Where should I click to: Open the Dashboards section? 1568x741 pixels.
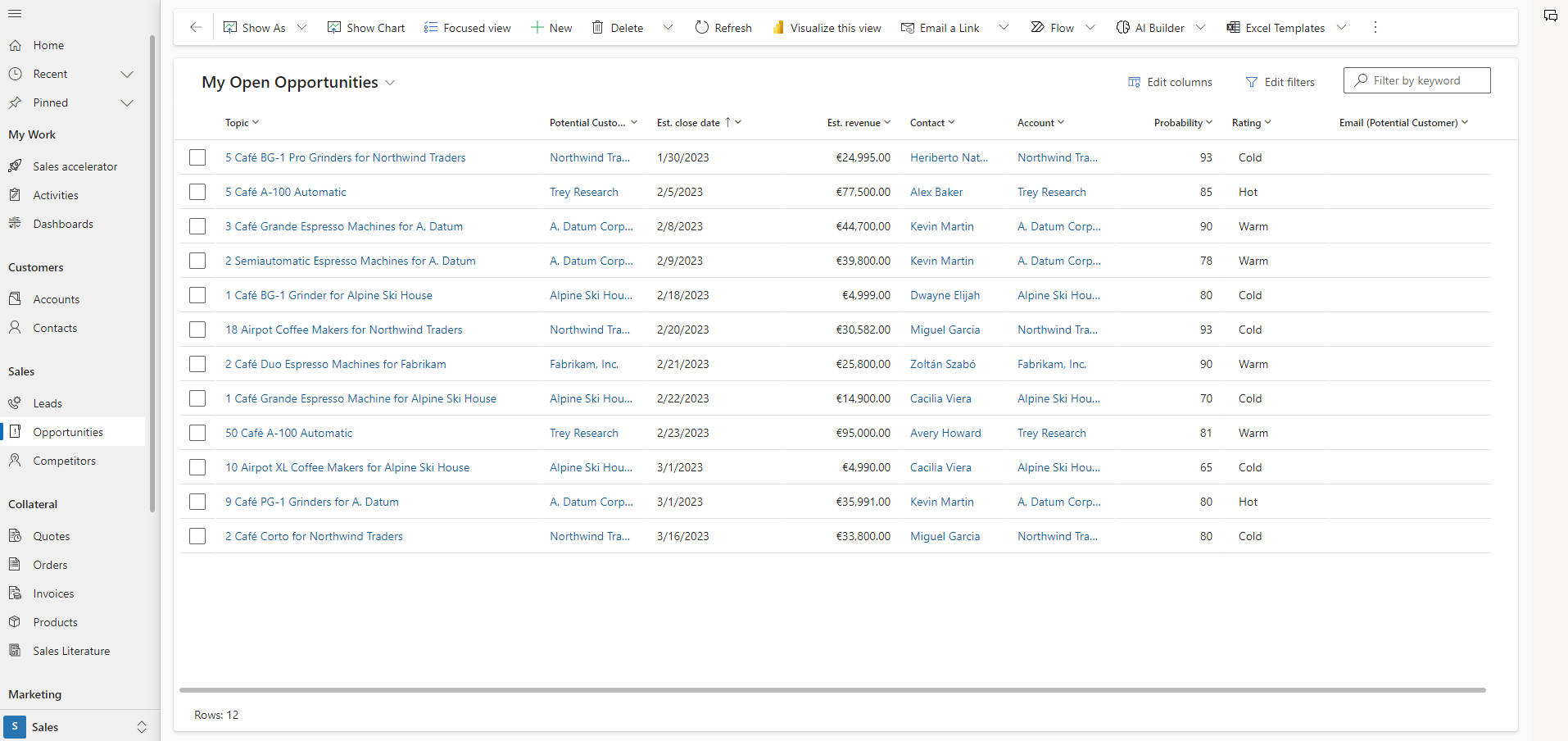pyautogui.click(x=61, y=223)
